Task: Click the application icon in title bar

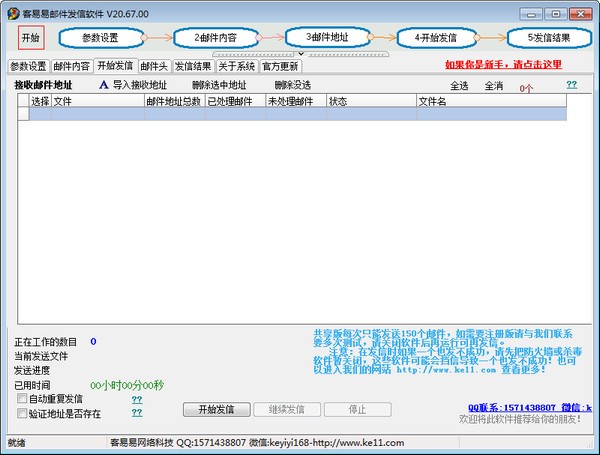Action: (12, 9)
